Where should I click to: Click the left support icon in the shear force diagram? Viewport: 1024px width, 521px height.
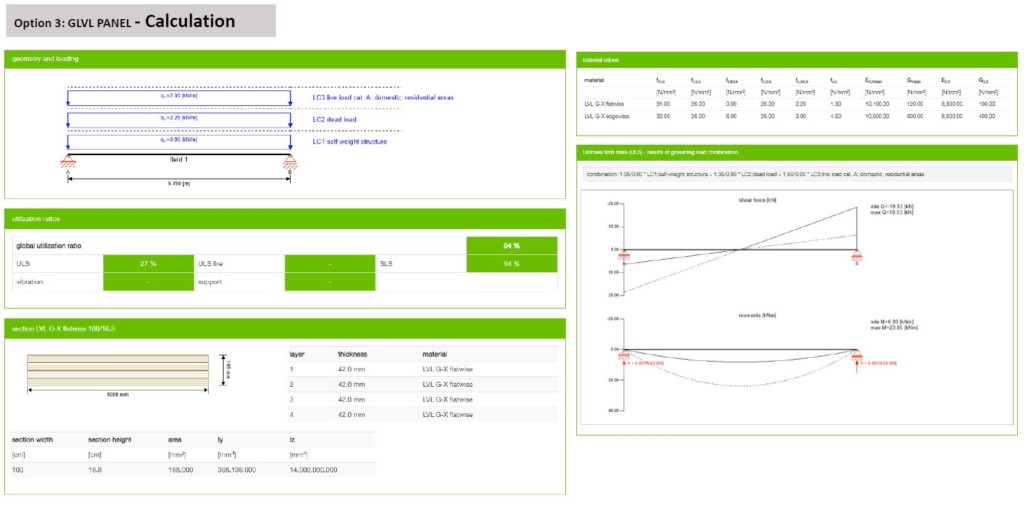pyautogui.click(x=624, y=255)
